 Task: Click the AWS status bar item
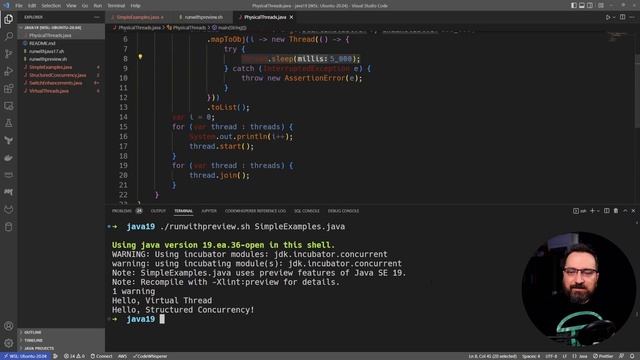[122, 356]
